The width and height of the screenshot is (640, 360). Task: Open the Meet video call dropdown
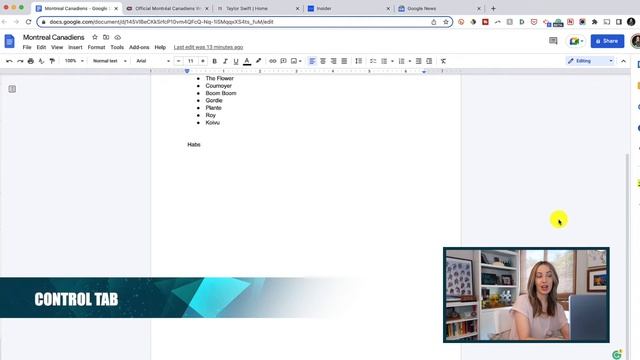point(576,41)
